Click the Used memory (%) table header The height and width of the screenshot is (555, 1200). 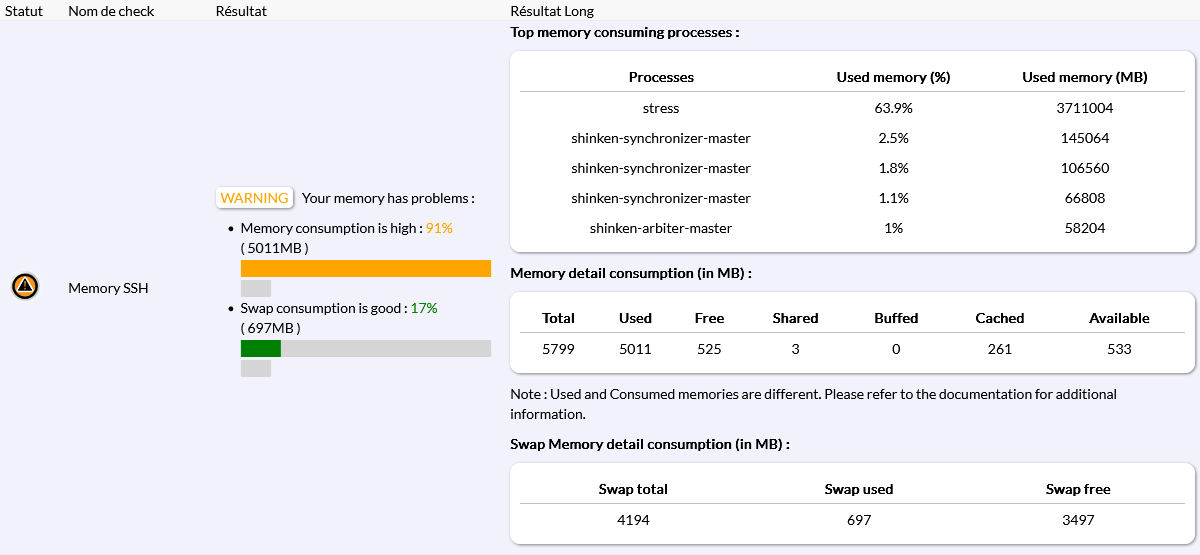[x=893, y=77]
